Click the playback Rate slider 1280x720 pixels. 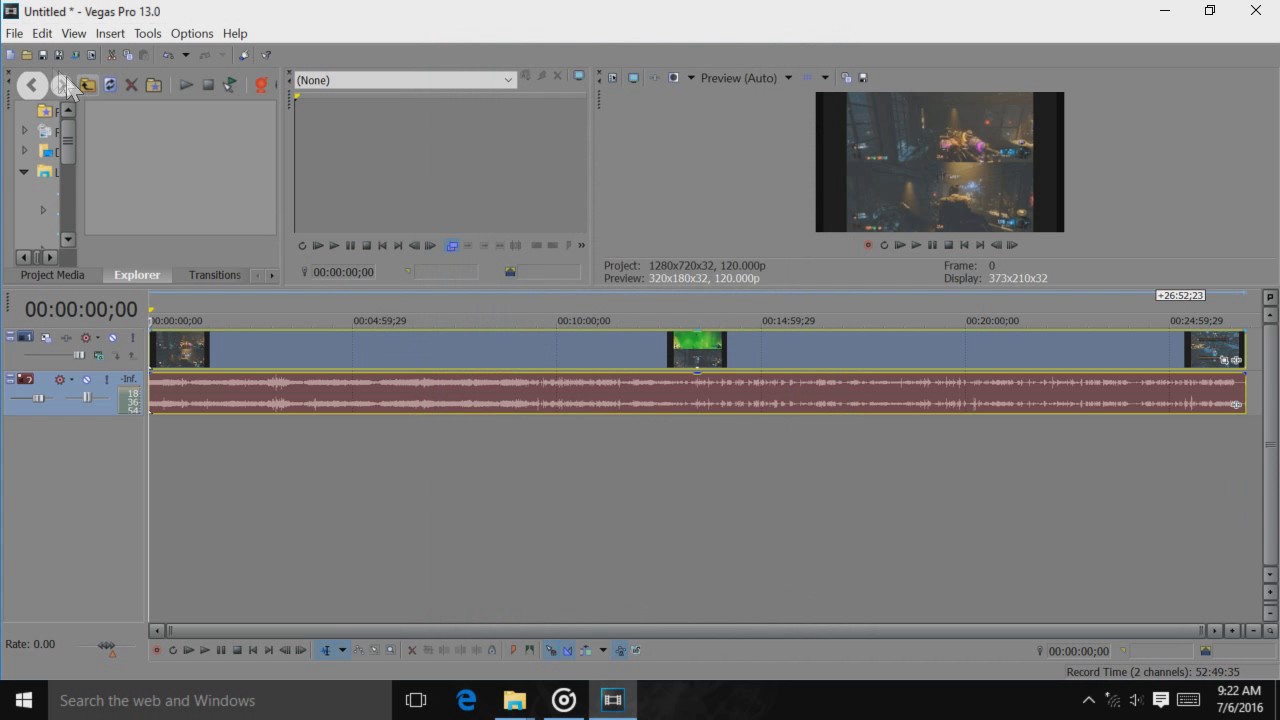pos(107,646)
